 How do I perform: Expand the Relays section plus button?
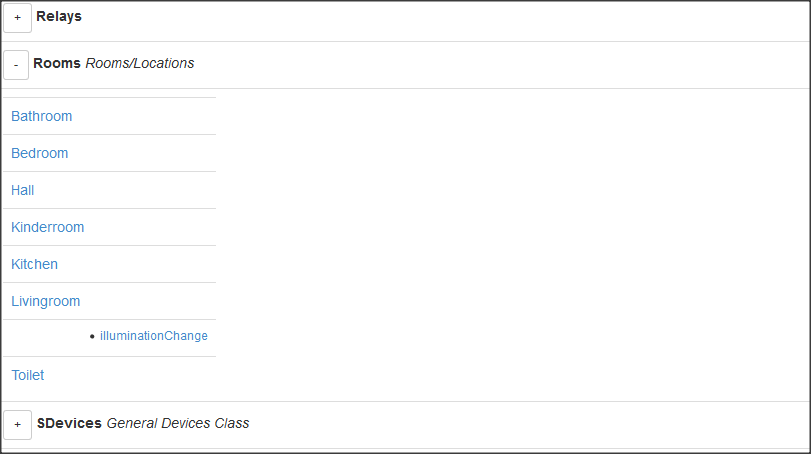click(x=17, y=18)
